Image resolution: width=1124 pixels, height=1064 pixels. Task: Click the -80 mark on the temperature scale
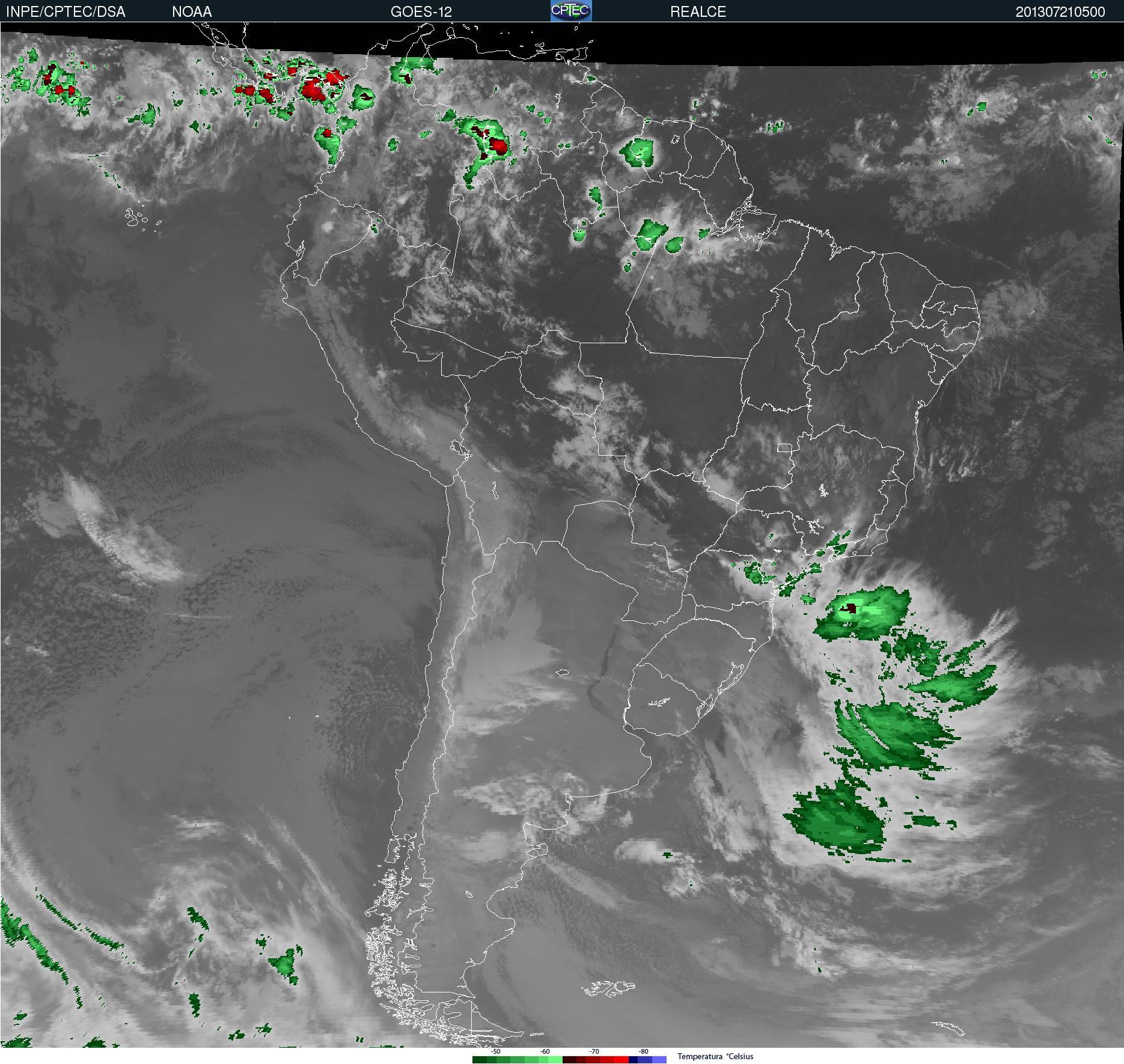coord(643,1051)
